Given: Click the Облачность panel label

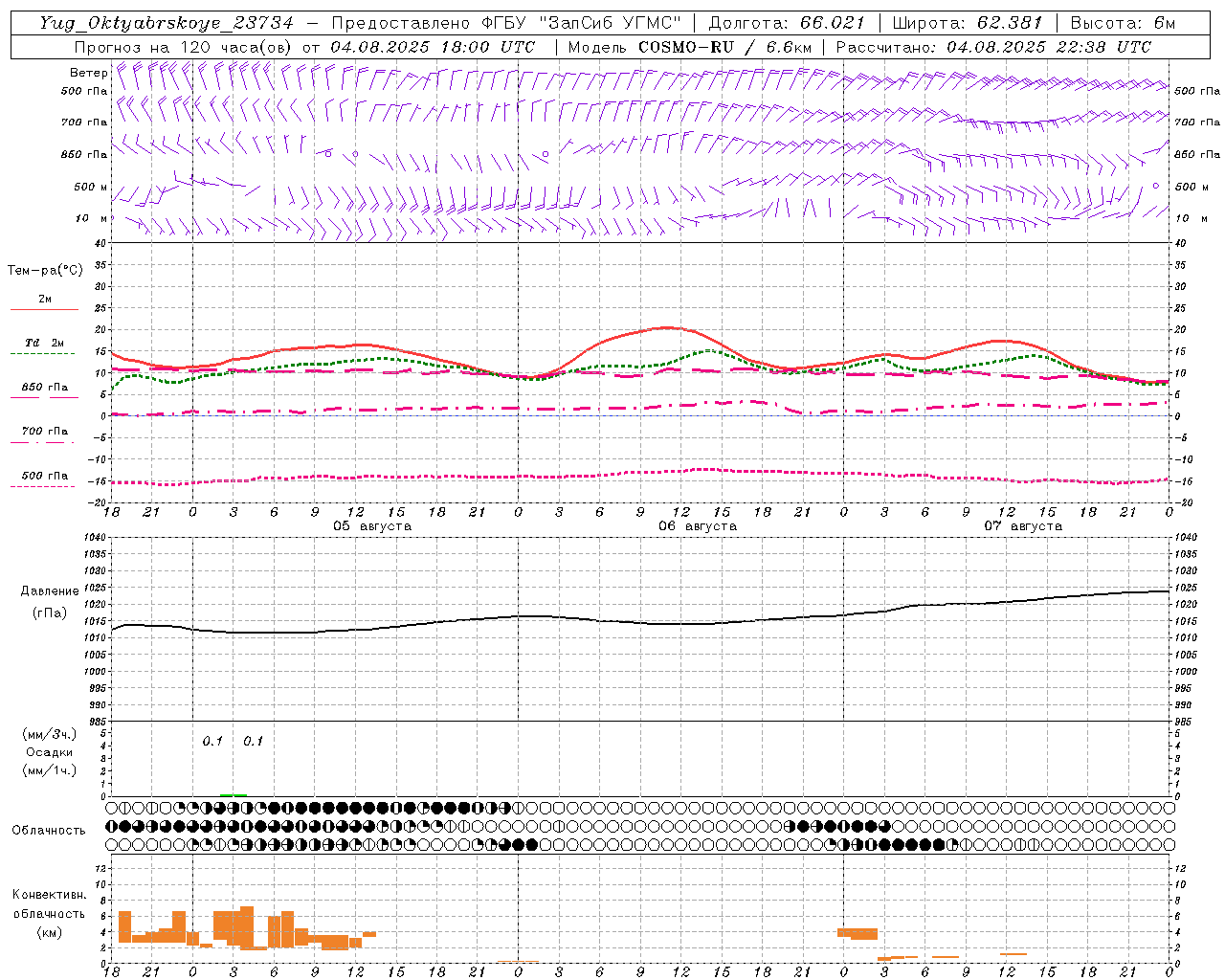Looking at the screenshot, I should [x=49, y=831].
